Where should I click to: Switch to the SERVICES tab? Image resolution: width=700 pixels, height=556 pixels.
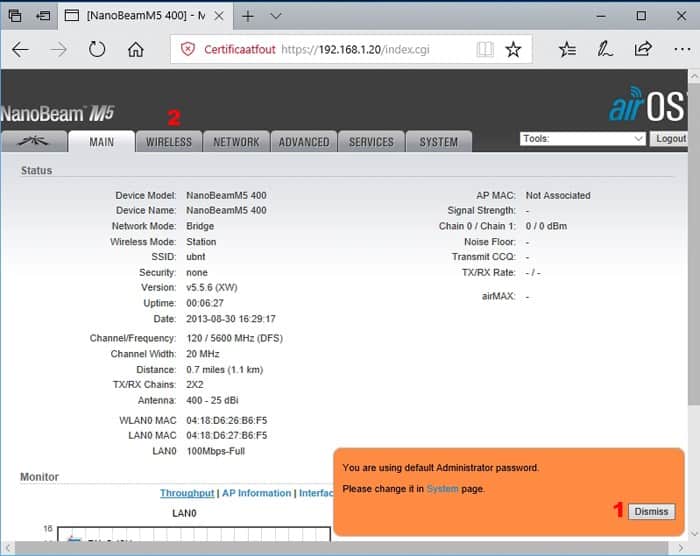click(371, 142)
